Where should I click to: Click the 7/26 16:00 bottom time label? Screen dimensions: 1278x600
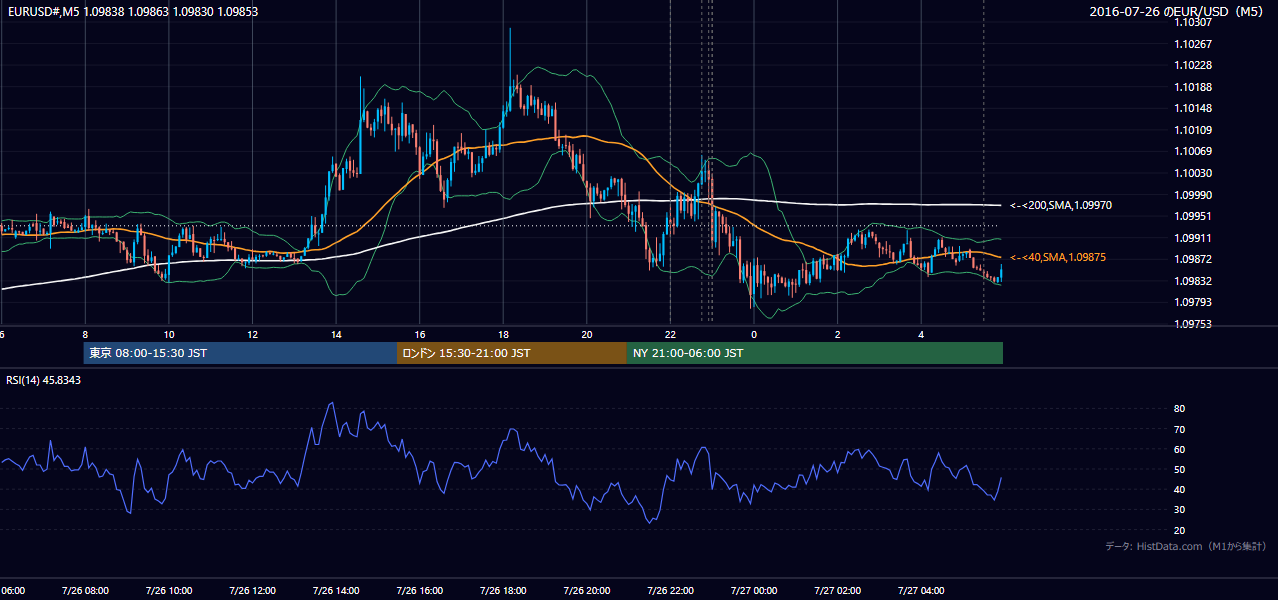pos(419,590)
